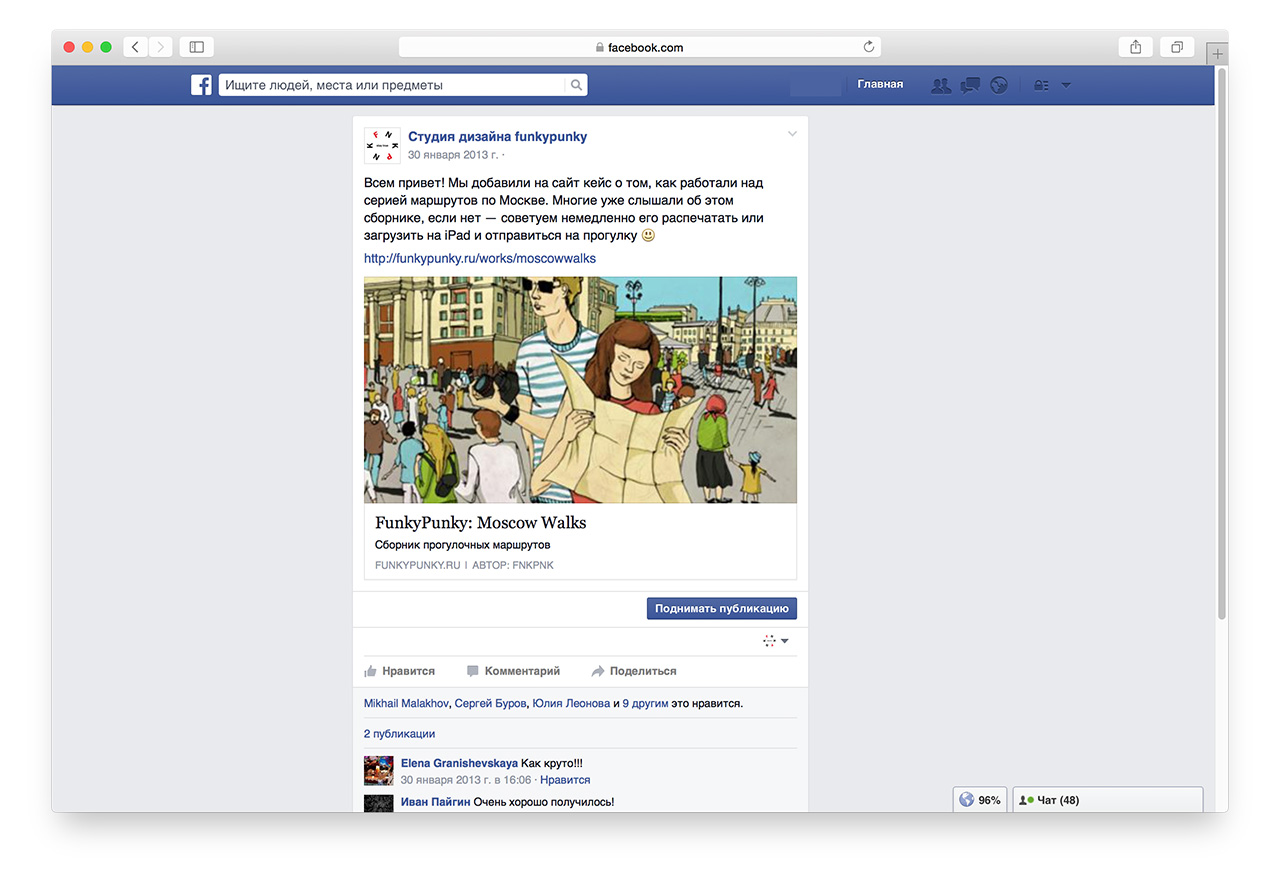This screenshot has width=1280, height=886.
Task: Expand the account menu arrow in header
Action: click(x=1066, y=85)
